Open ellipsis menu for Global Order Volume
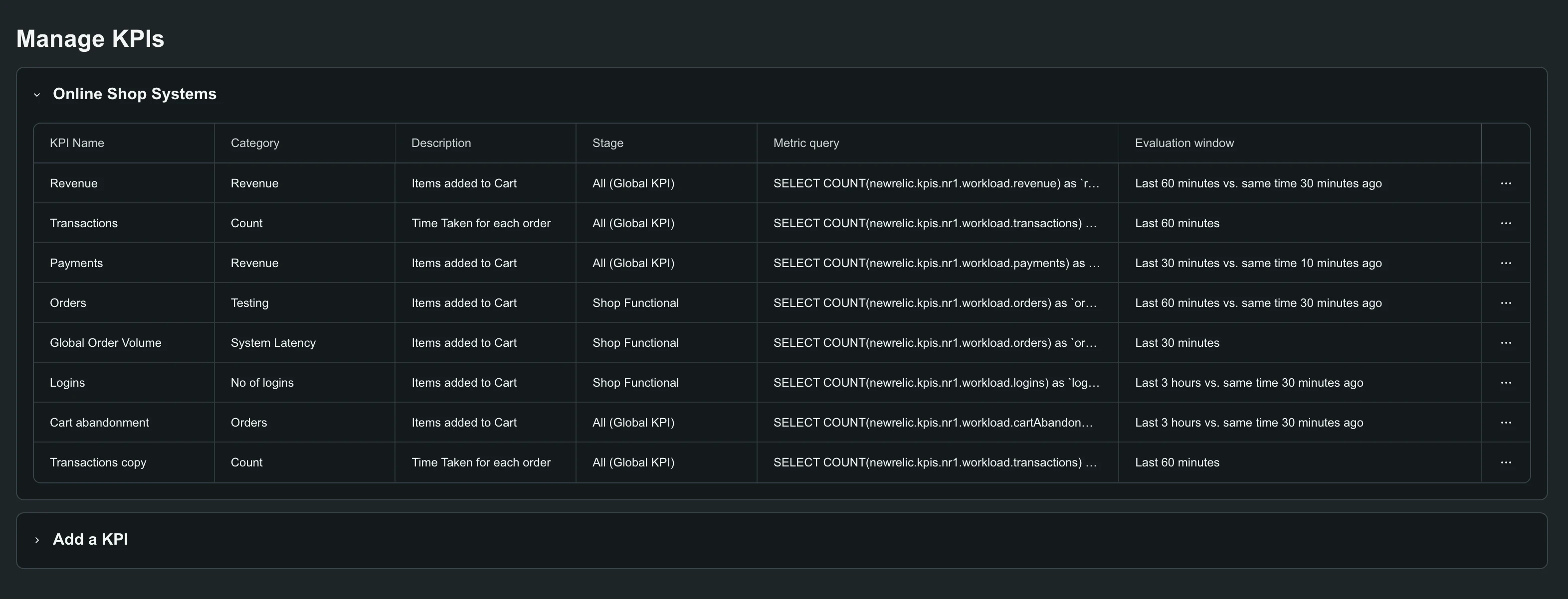The height and width of the screenshot is (599, 1568). pyautogui.click(x=1505, y=342)
